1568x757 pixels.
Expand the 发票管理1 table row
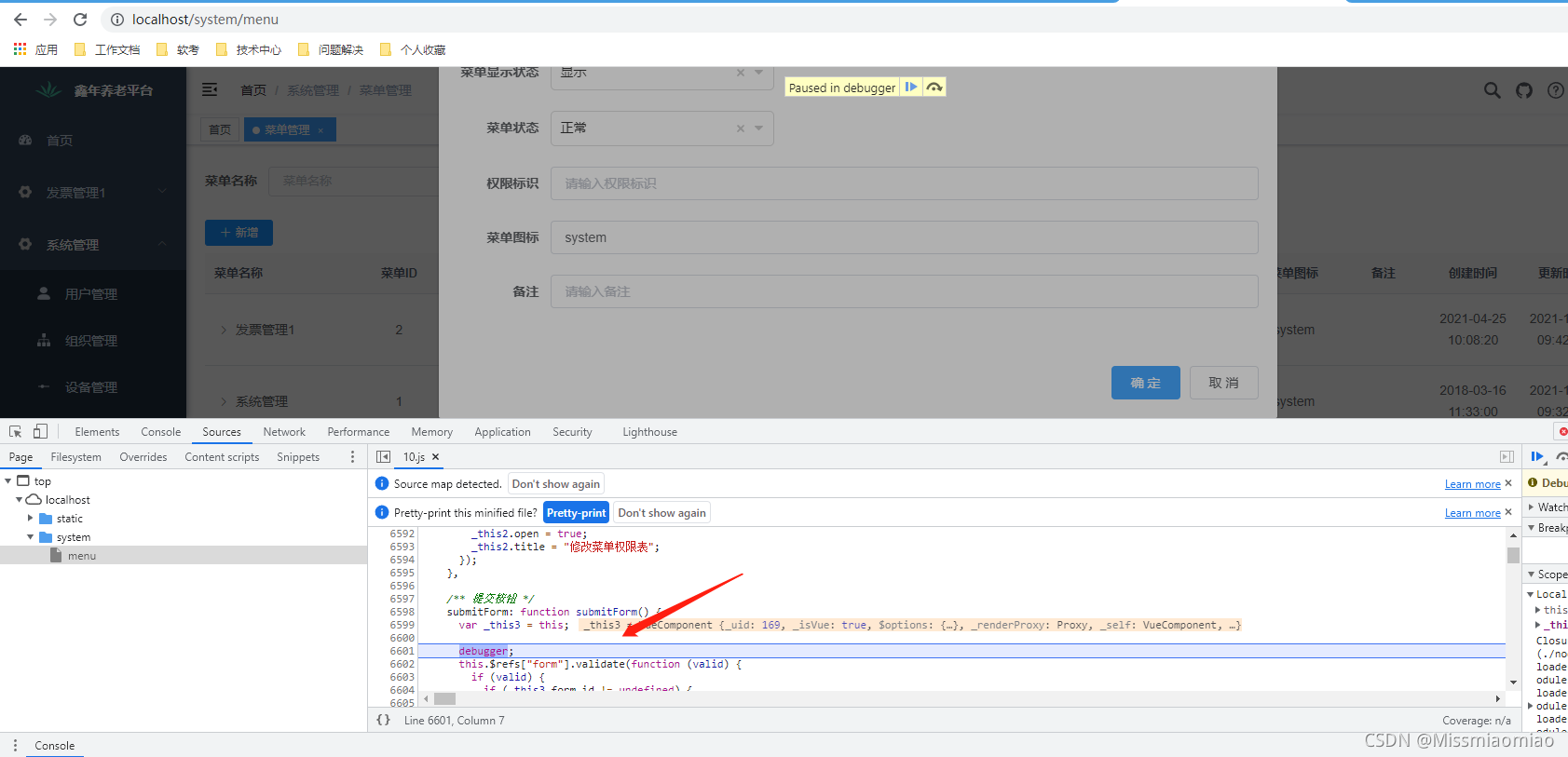(x=224, y=330)
